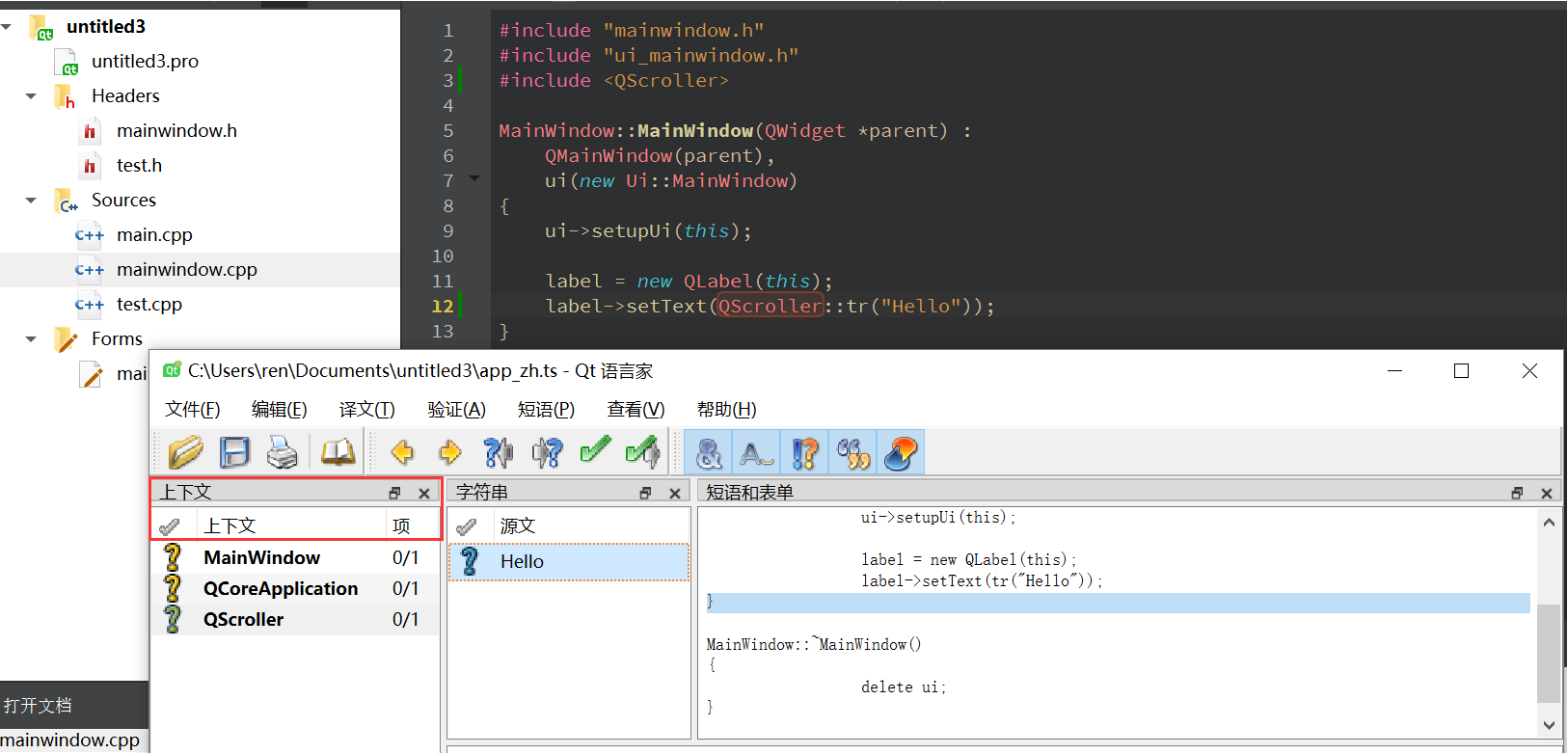Toggle phrase matches validation
The width and height of the screenshot is (1568, 754).
tap(853, 452)
